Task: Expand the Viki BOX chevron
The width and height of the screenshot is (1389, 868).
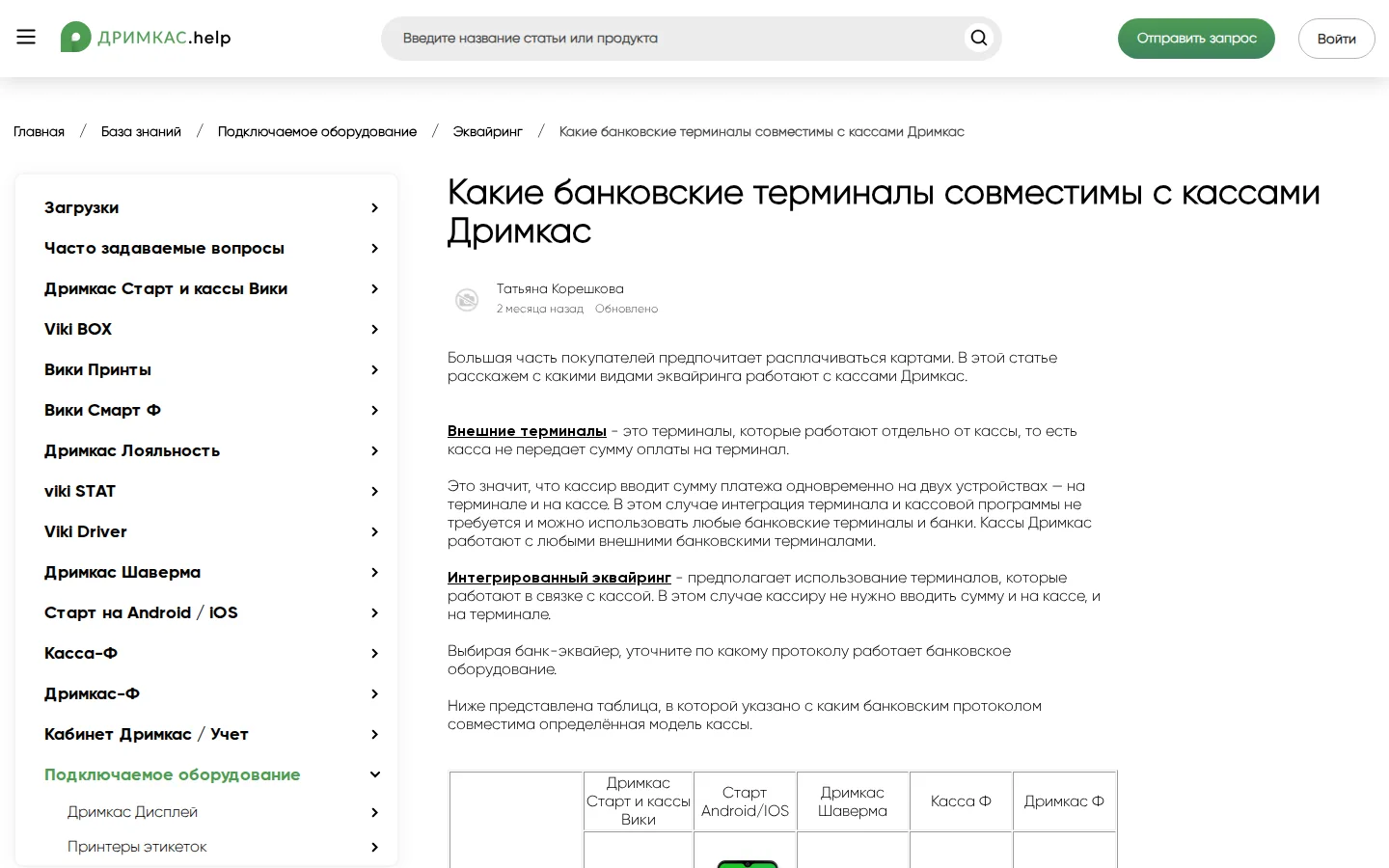Action: [374, 330]
